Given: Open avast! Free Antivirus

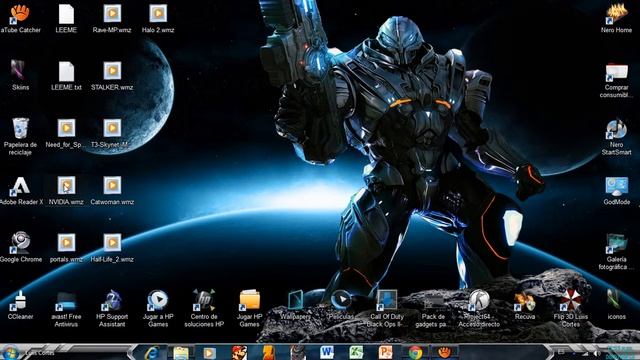Looking at the screenshot, I should [66, 309].
